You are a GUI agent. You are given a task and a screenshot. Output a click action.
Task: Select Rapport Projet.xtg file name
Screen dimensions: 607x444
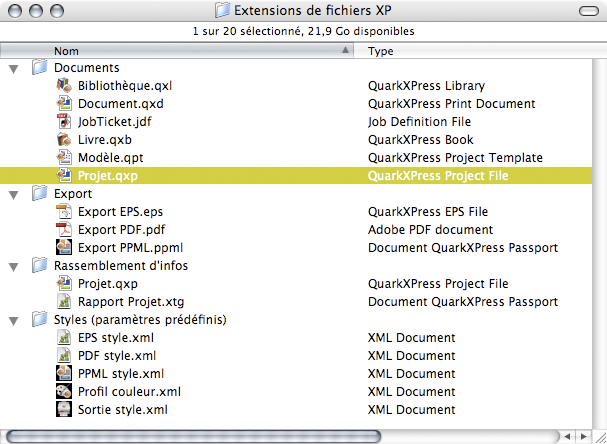pyautogui.click(x=131, y=302)
